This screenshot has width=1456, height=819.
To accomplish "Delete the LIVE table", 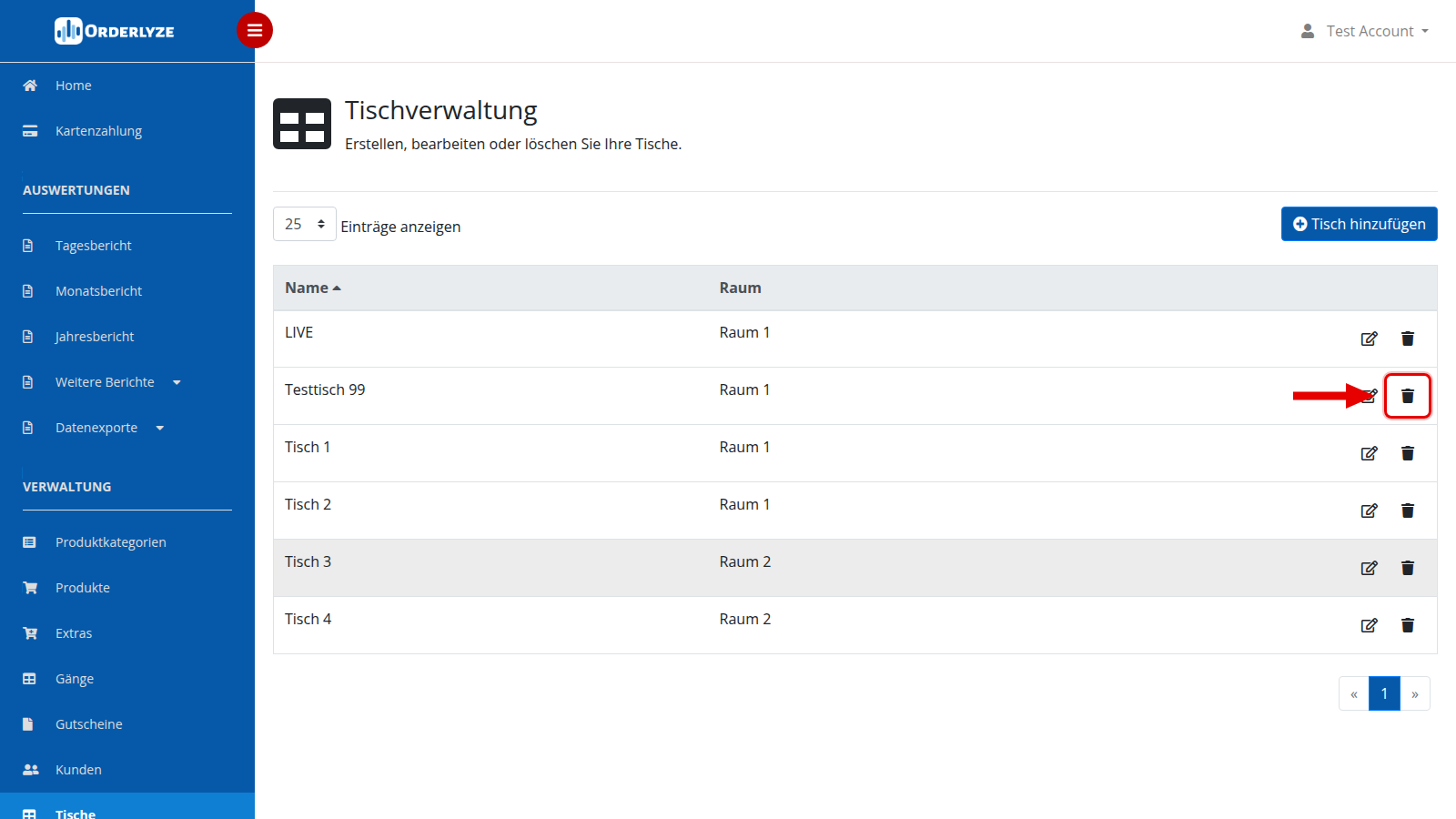I will pos(1407,339).
